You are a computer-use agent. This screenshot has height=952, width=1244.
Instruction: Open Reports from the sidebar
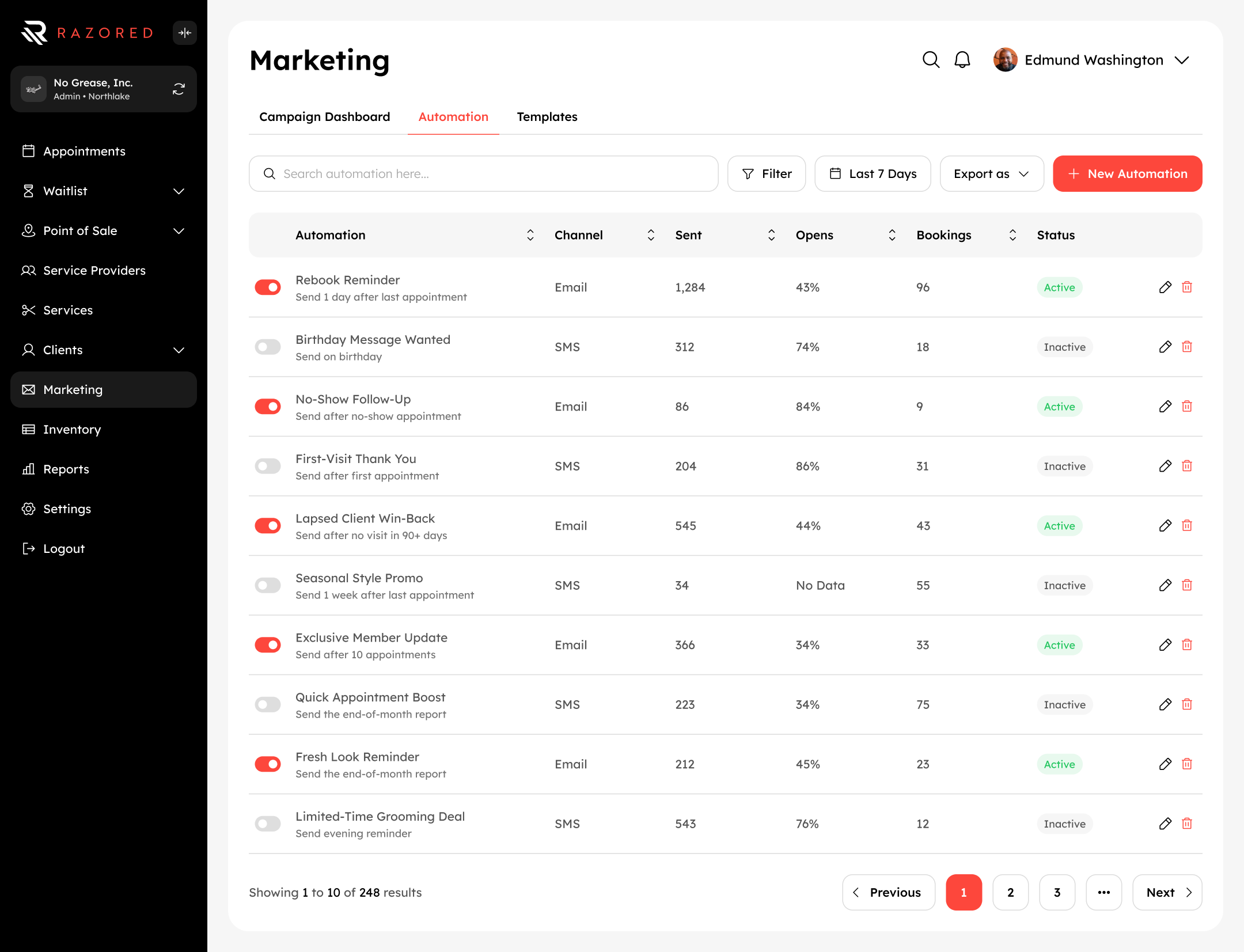[x=104, y=469]
